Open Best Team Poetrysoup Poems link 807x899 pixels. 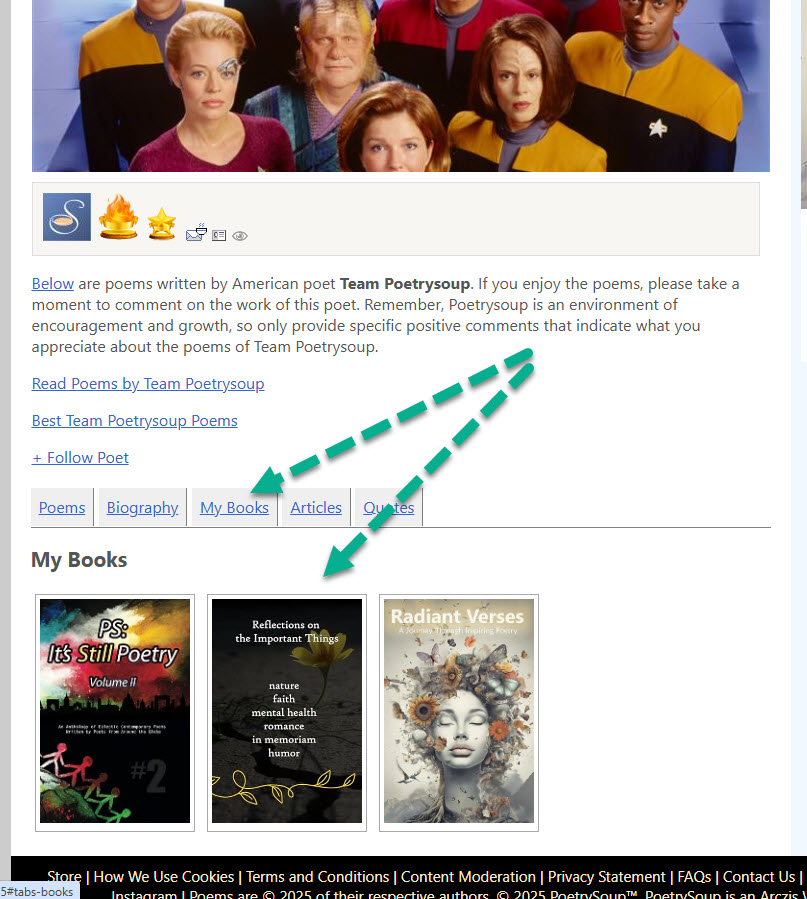[135, 420]
